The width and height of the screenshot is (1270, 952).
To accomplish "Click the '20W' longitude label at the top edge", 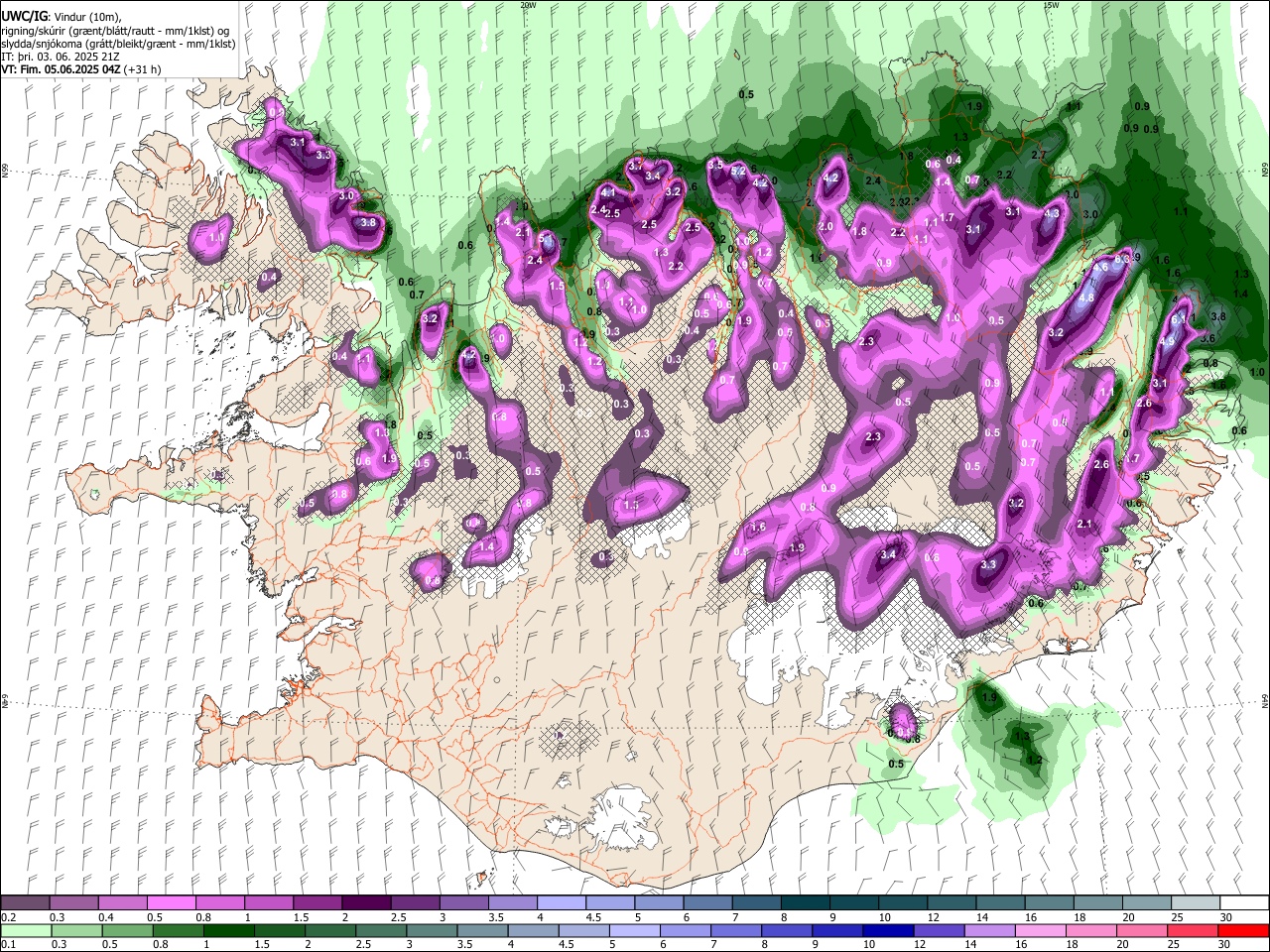I will [x=528, y=5].
